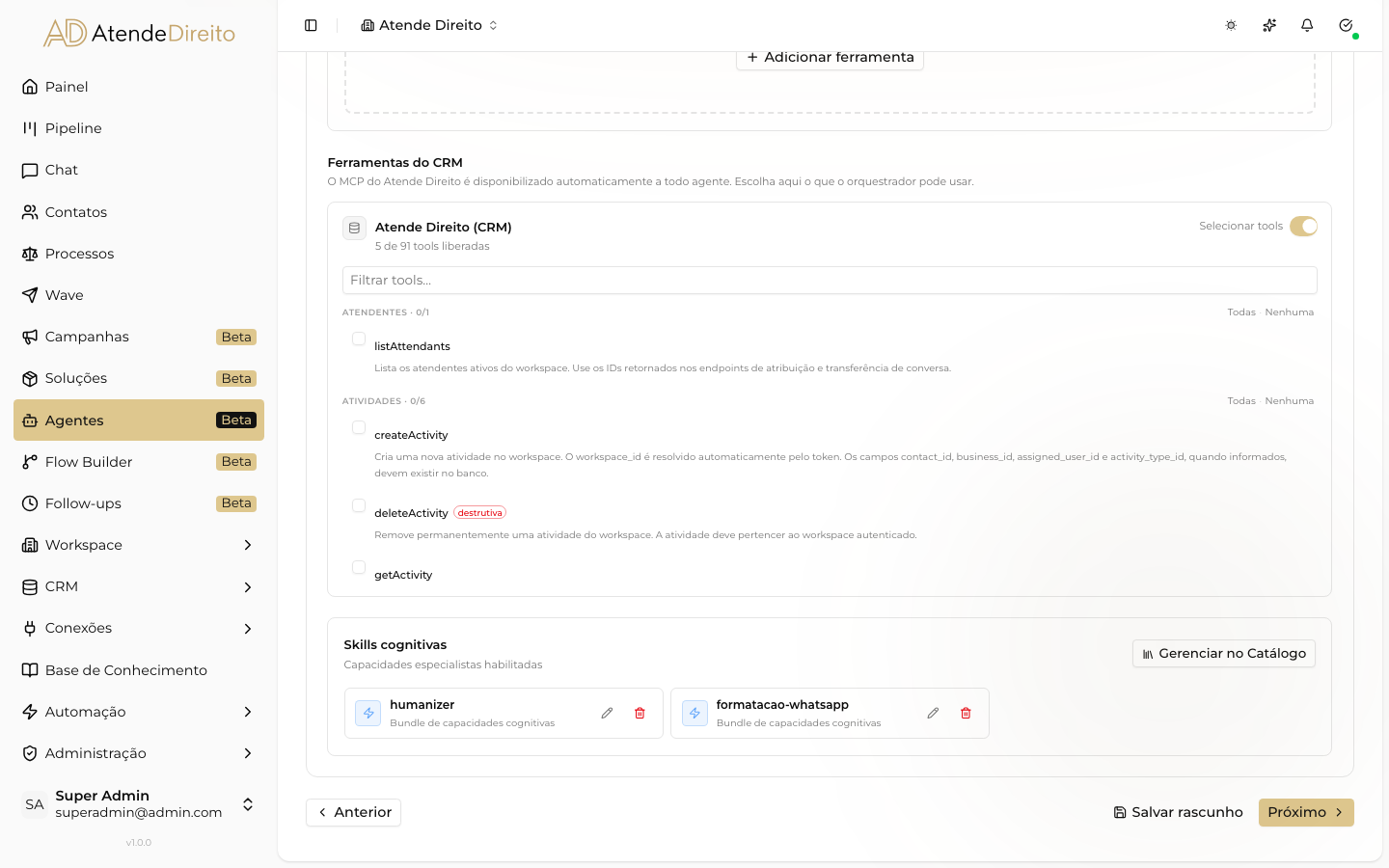Go back with Anterior button

pyautogui.click(x=353, y=812)
